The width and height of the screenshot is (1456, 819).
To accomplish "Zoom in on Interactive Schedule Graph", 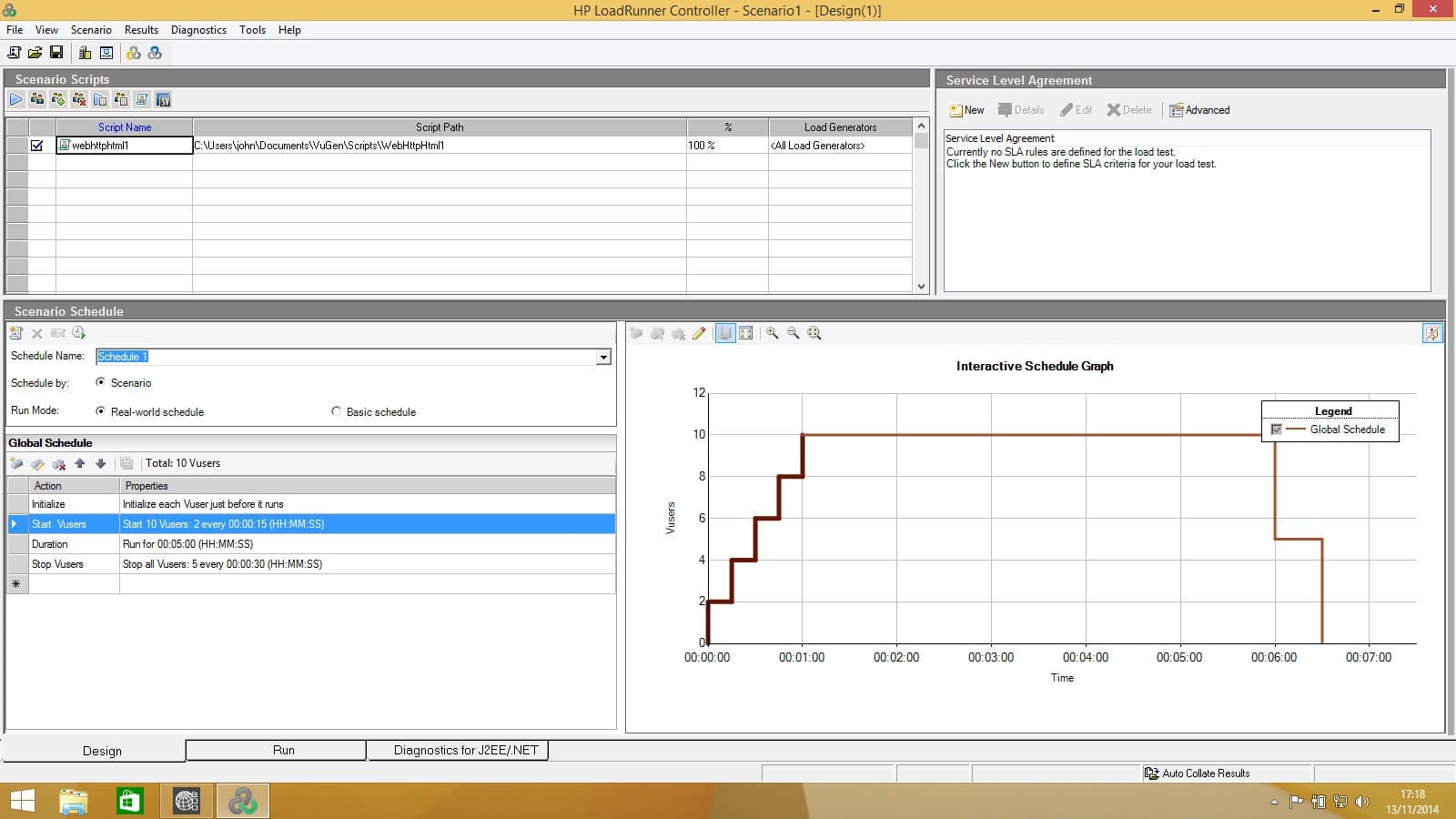I will pyautogui.click(x=773, y=333).
